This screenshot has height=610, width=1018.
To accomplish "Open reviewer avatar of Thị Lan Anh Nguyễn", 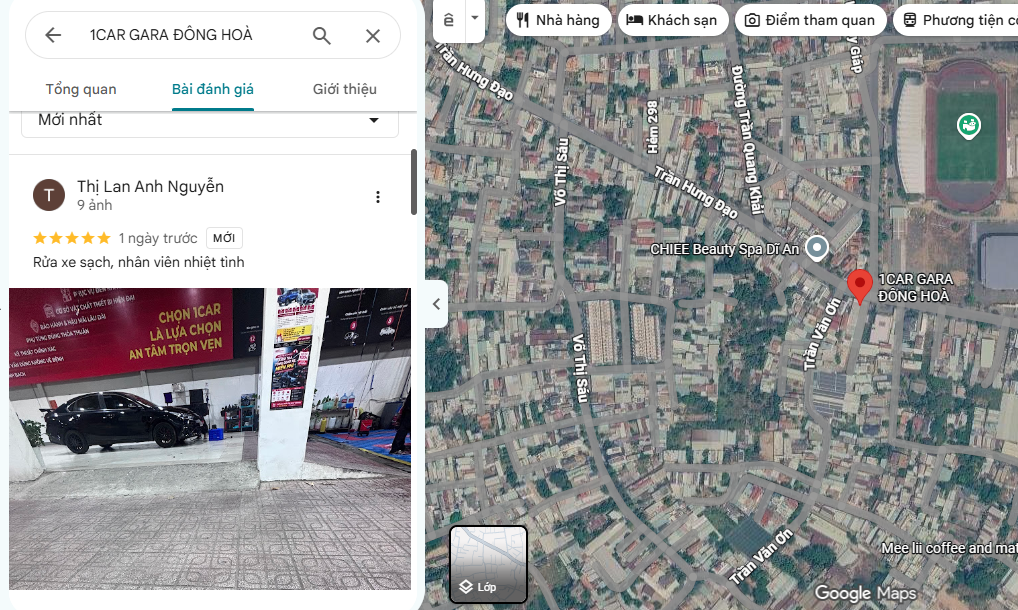I will click(x=49, y=195).
